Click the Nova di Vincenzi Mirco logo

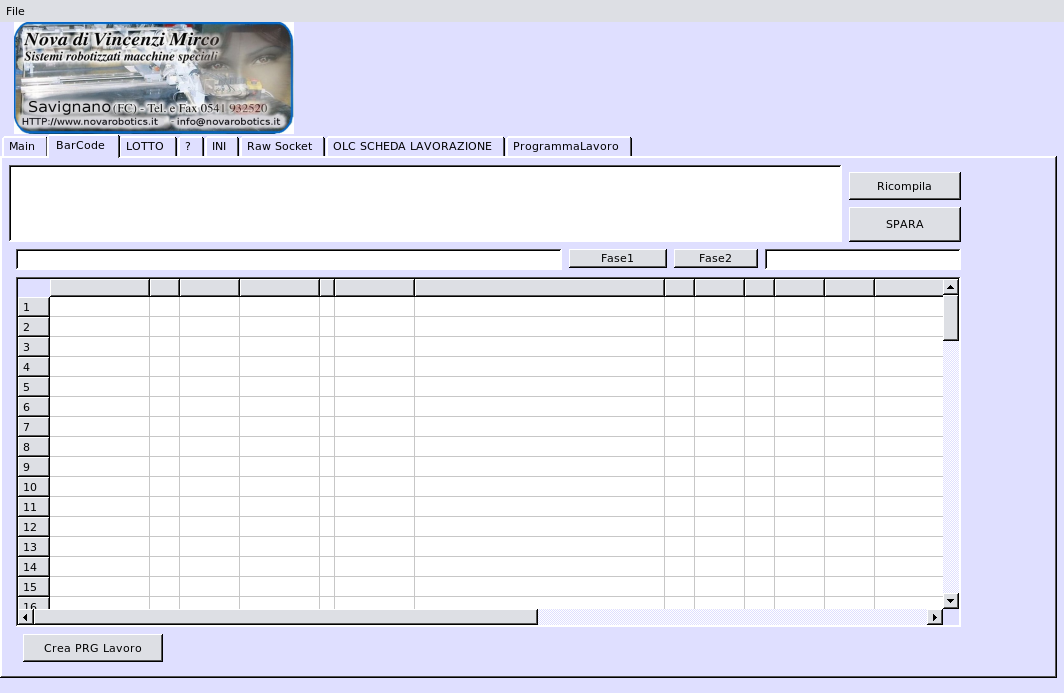[154, 78]
